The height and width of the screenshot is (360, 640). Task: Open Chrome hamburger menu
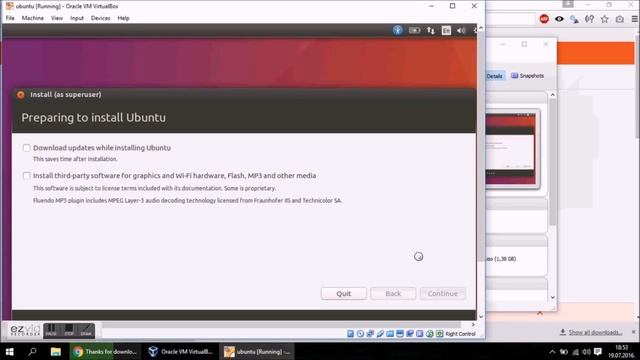click(x=635, y=19)
